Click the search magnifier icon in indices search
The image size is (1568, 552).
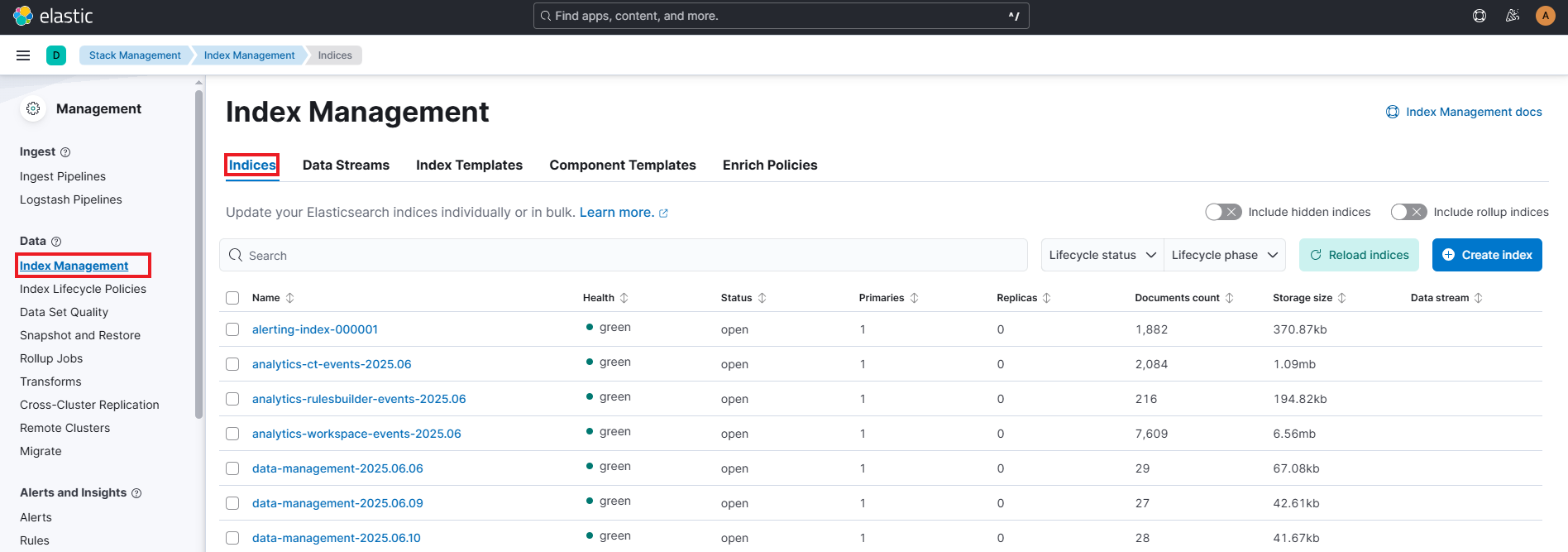(x=236, y=255)
